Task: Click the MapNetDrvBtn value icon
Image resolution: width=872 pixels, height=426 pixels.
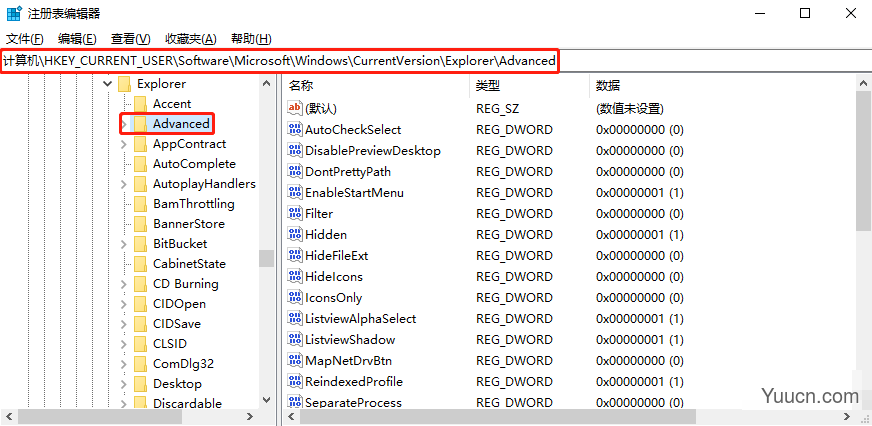Action: (295, 360)
